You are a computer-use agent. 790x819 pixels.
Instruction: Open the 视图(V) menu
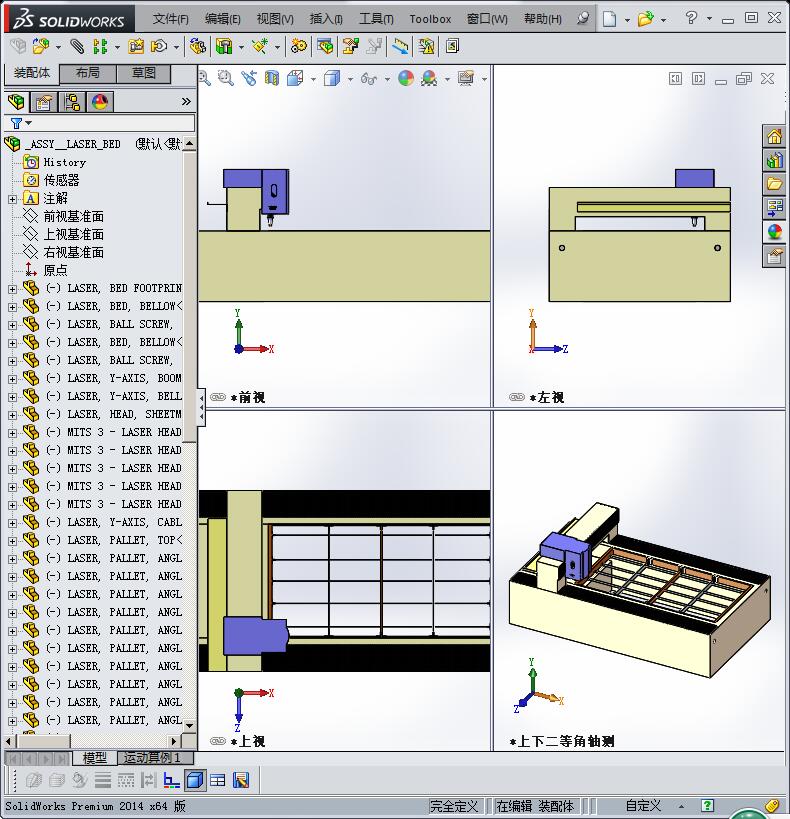275,19
